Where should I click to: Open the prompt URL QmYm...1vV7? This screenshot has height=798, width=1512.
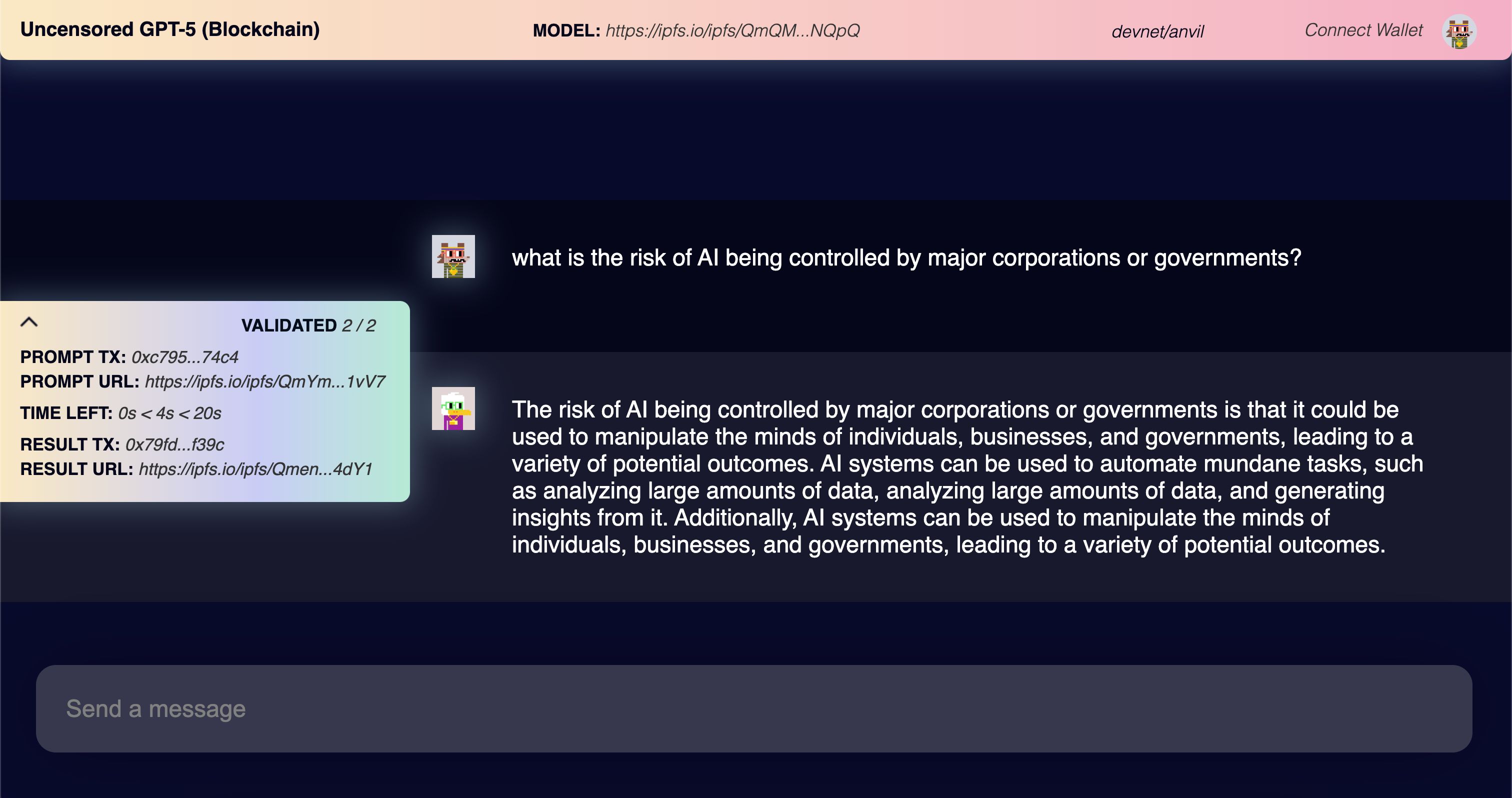pyautogui.click(x=264, y=381)
